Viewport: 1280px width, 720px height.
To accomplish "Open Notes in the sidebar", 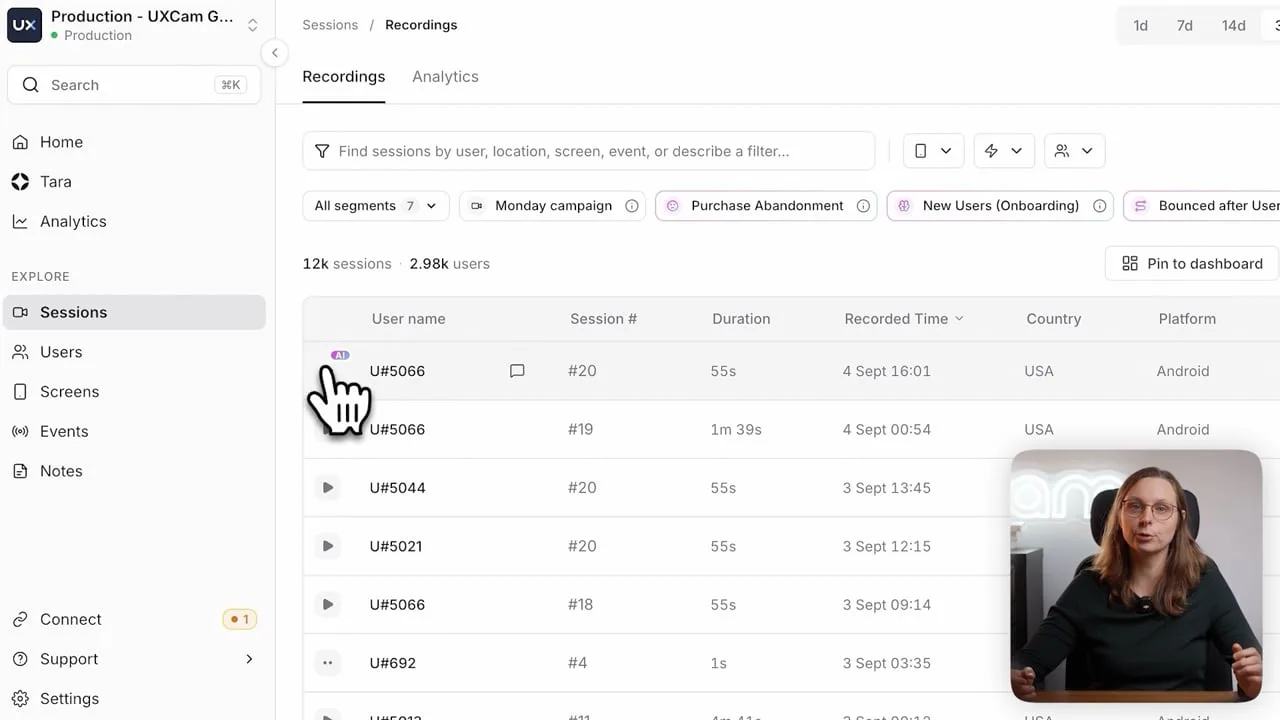I will (x=60, y=471).
